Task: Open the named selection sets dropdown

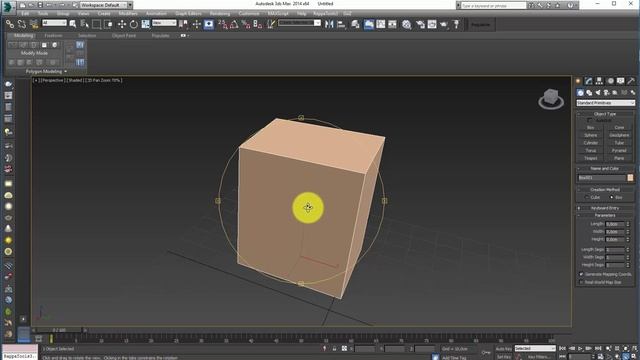Action: tap(299, 23)
